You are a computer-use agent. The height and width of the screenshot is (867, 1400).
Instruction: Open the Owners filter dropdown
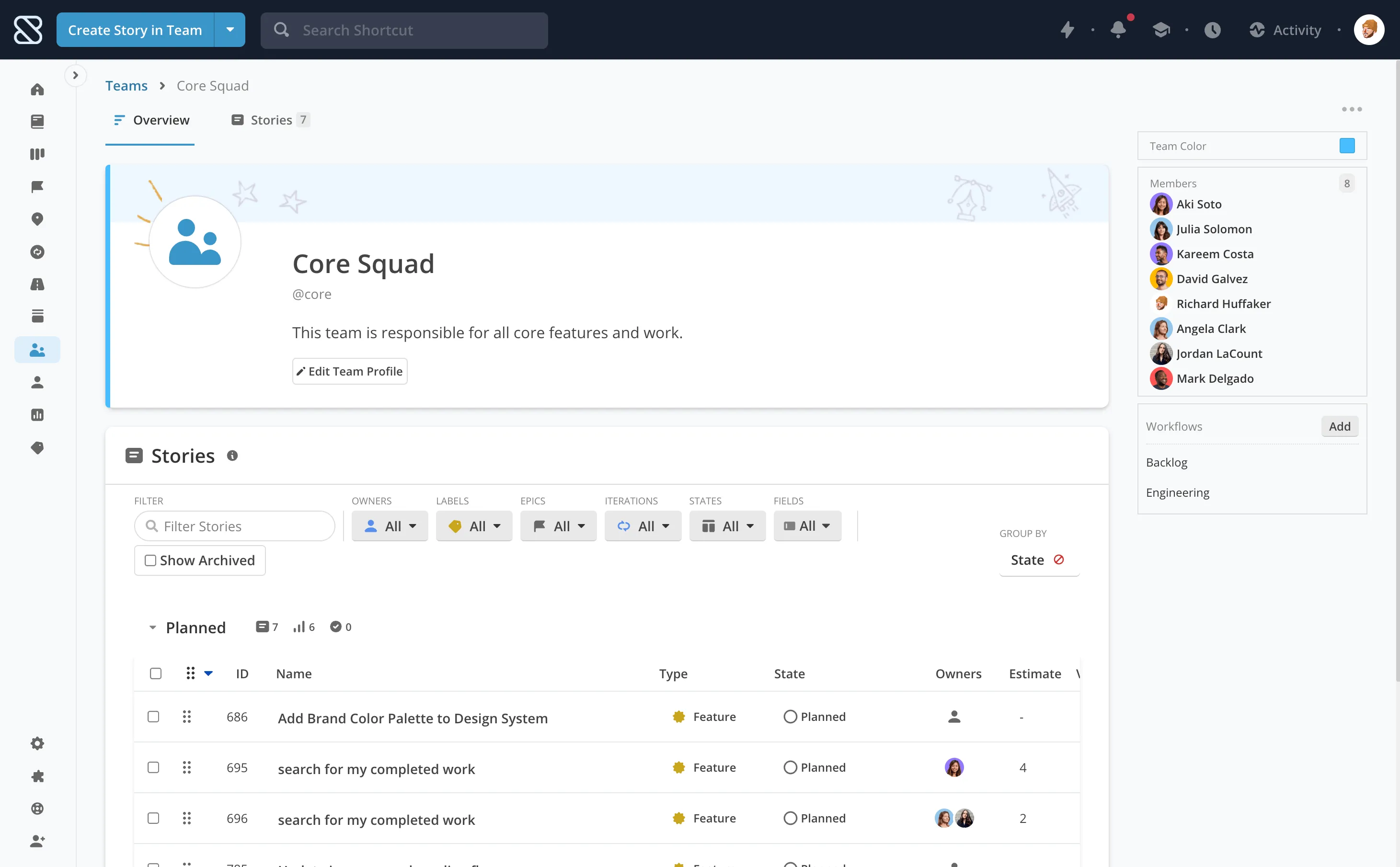coord(390,526)
